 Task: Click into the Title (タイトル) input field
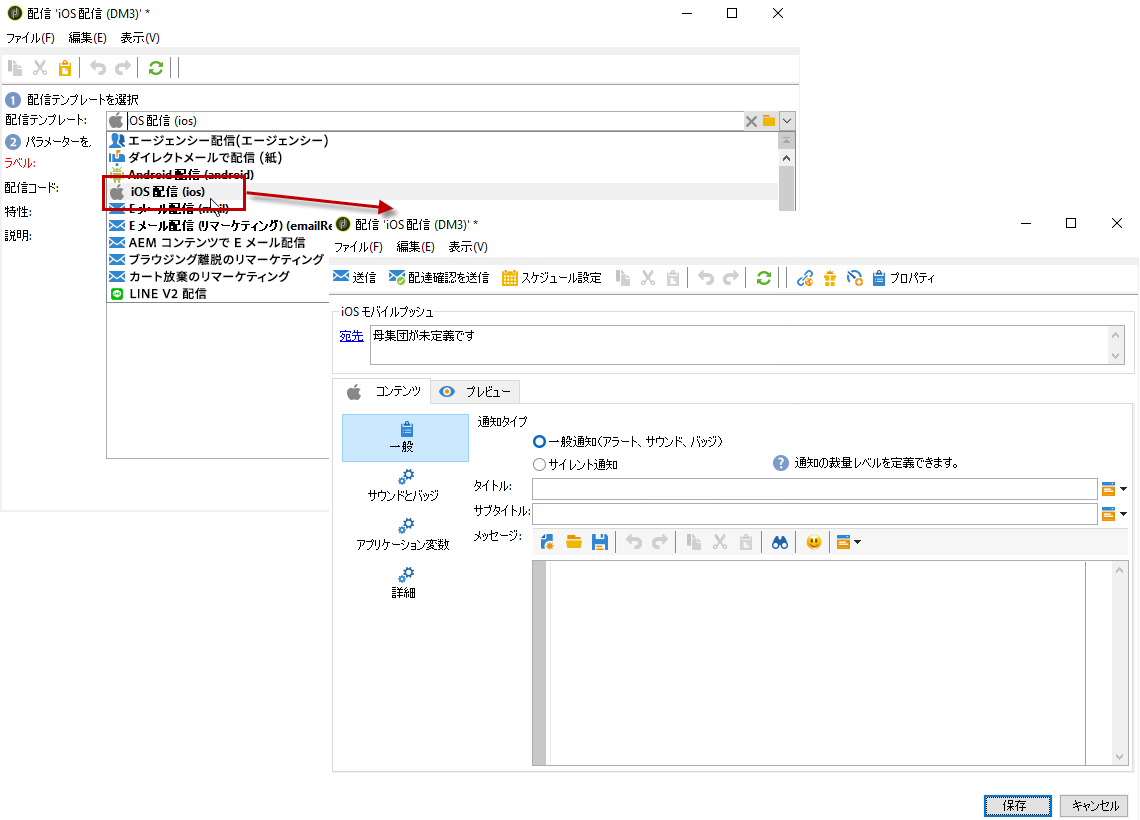pos(814,489)
